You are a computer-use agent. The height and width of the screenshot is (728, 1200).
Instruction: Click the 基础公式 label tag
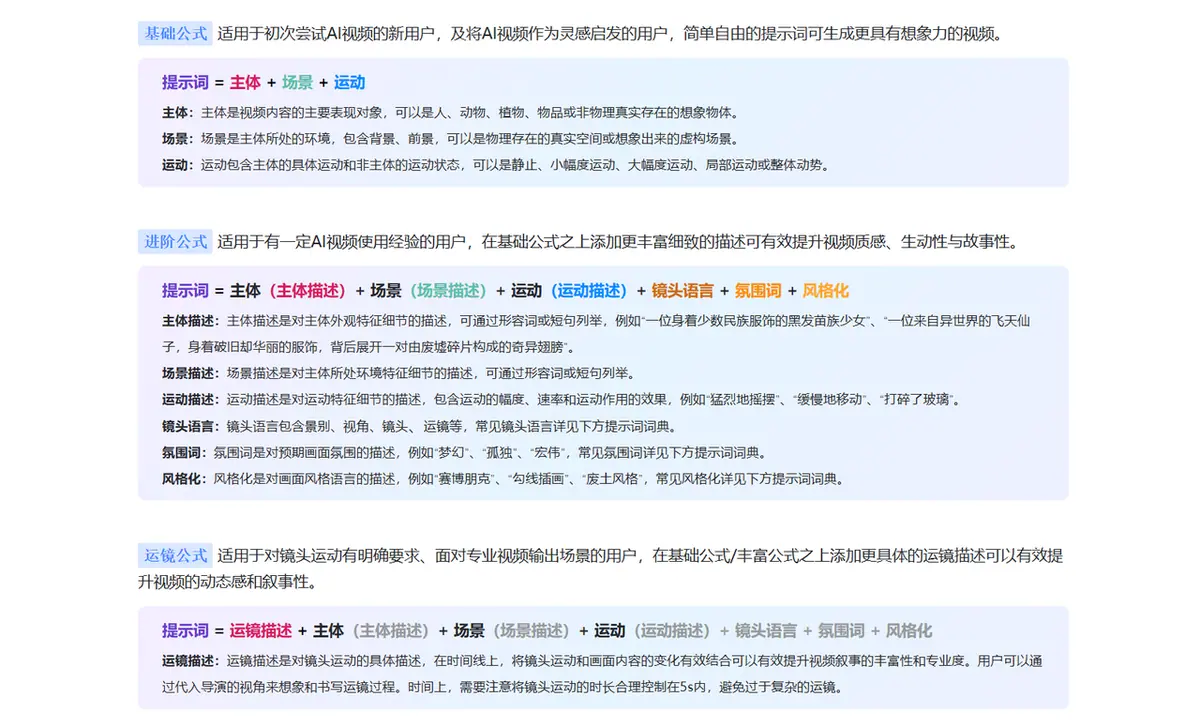pos(175,33)
